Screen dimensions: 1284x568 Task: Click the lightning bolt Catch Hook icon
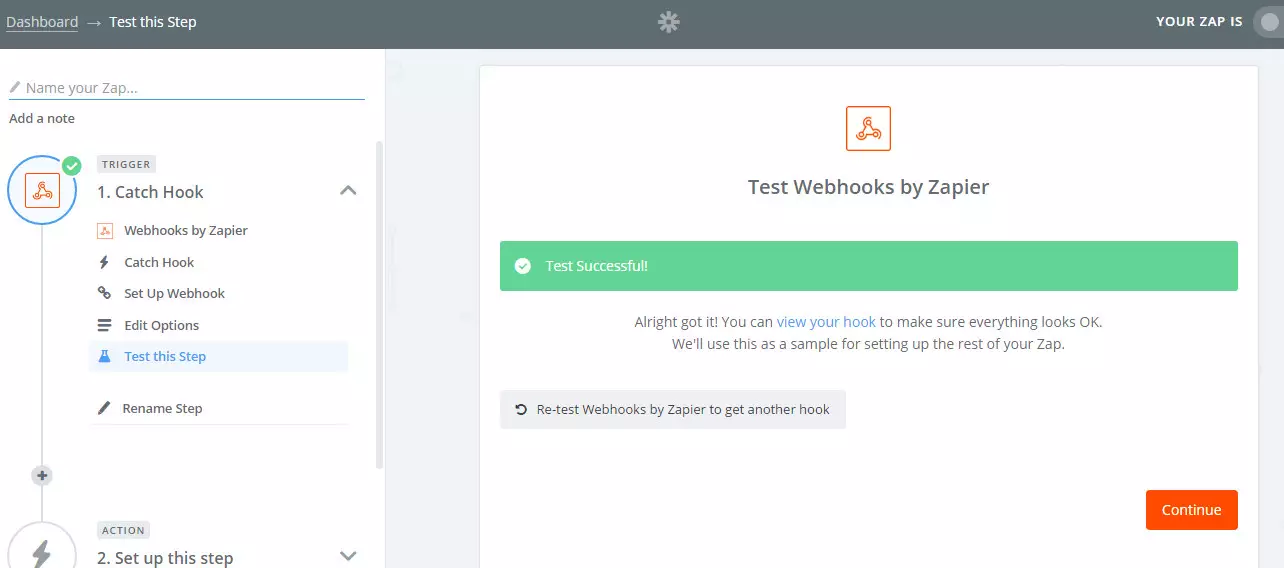104,262
